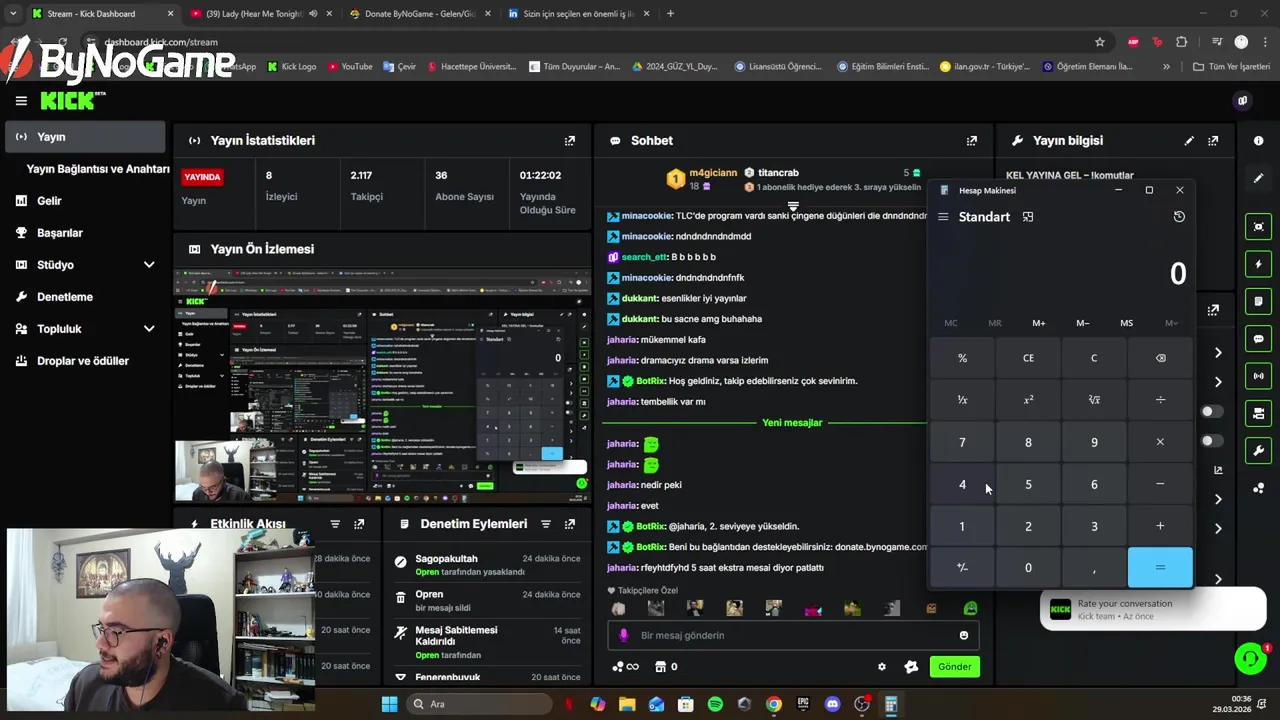Edit stream info with pencil icon in Yayın bilgisi
This screenshot has height=720, width=1280.
tap(1189, 141)
